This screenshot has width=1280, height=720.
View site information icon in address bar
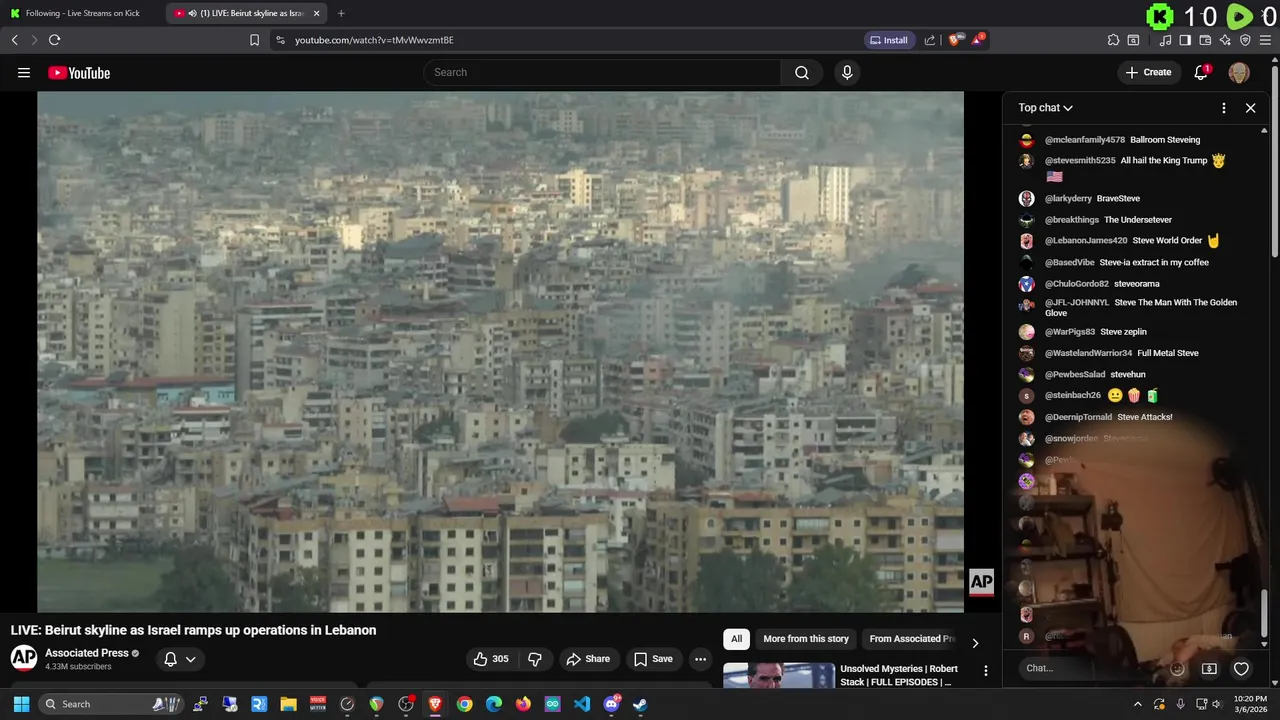[280, 40]
